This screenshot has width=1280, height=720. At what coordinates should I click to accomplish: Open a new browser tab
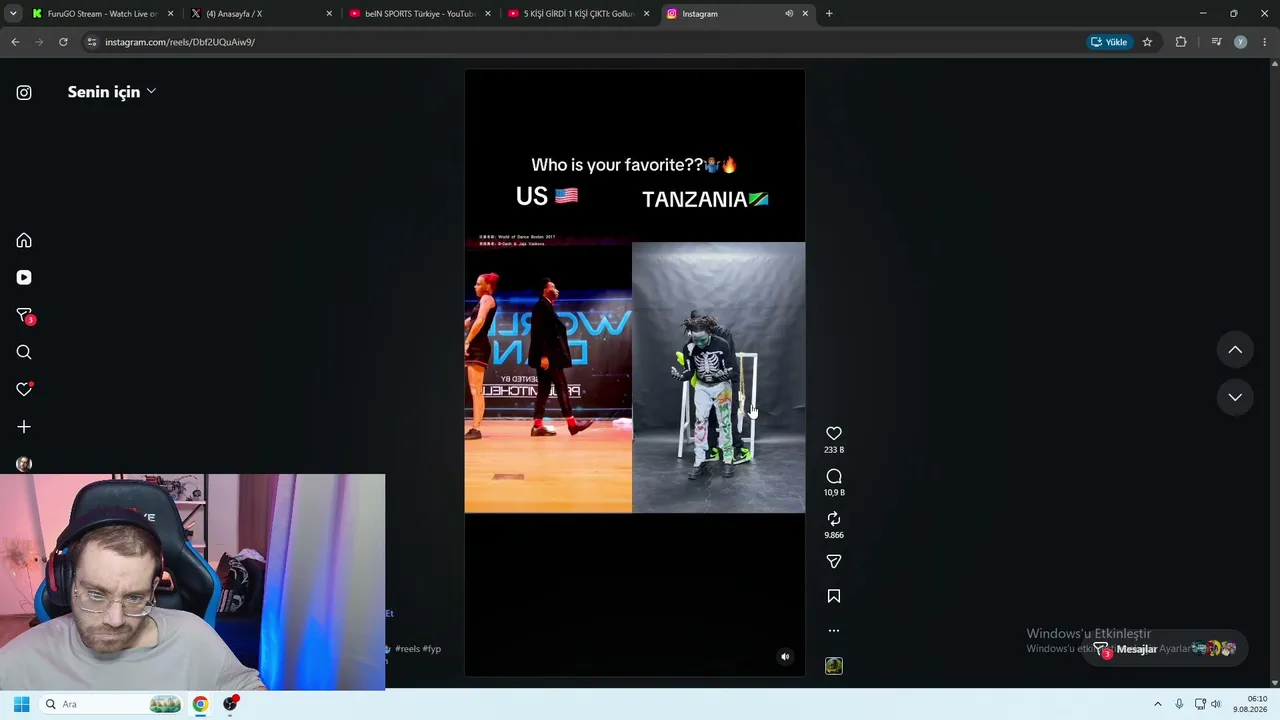829,14
